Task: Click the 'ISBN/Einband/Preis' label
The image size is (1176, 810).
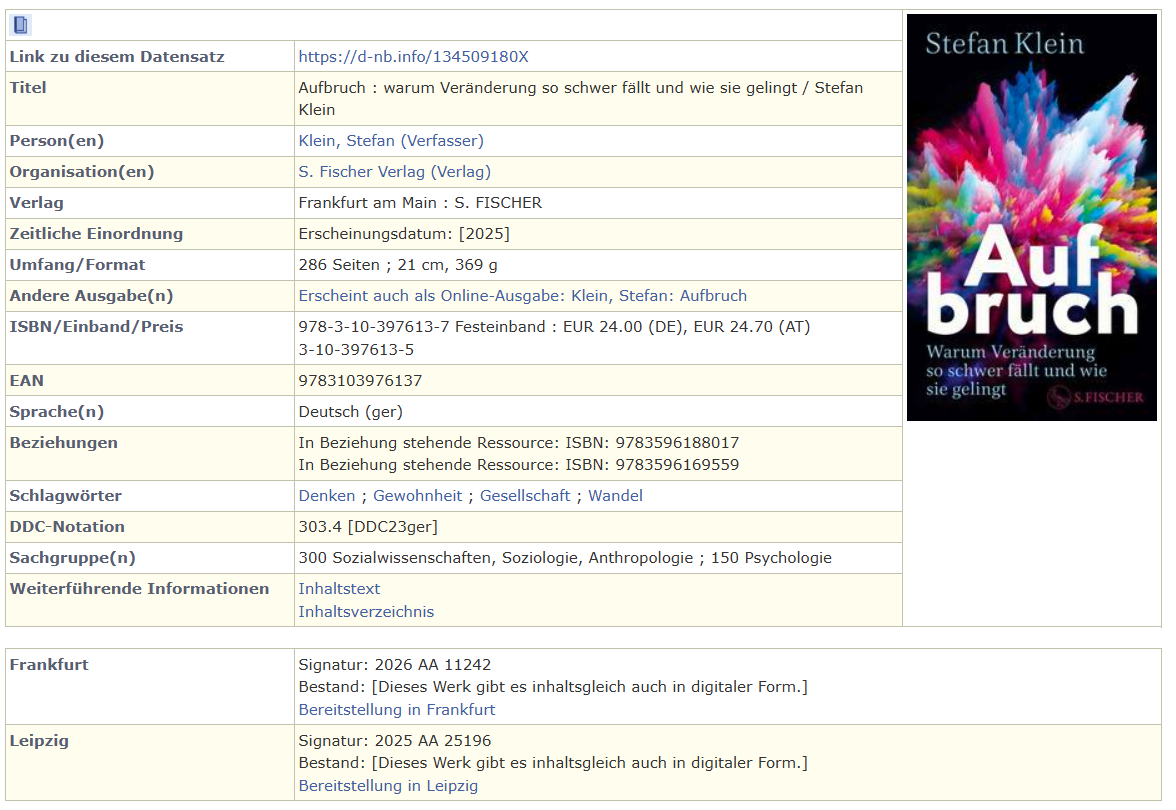Action: click(x=96, y=327)
